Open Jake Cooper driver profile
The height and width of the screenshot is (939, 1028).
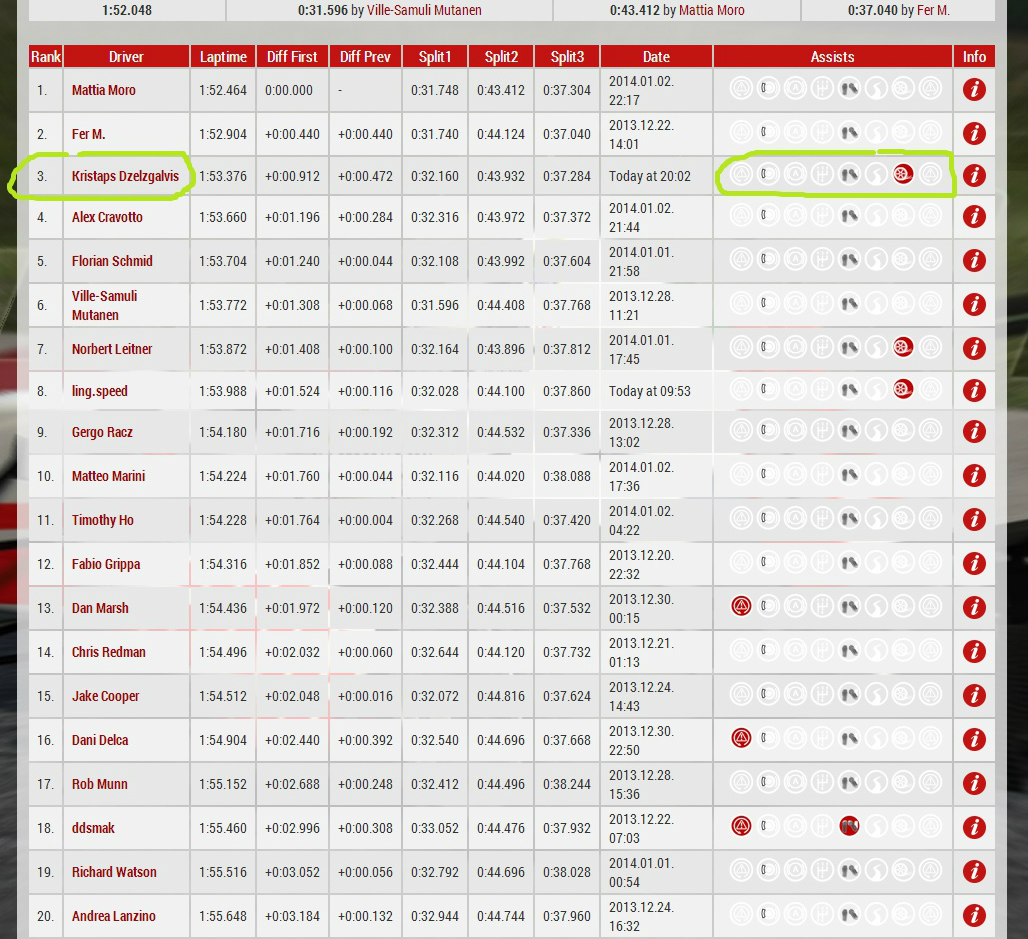click(106, 696)
